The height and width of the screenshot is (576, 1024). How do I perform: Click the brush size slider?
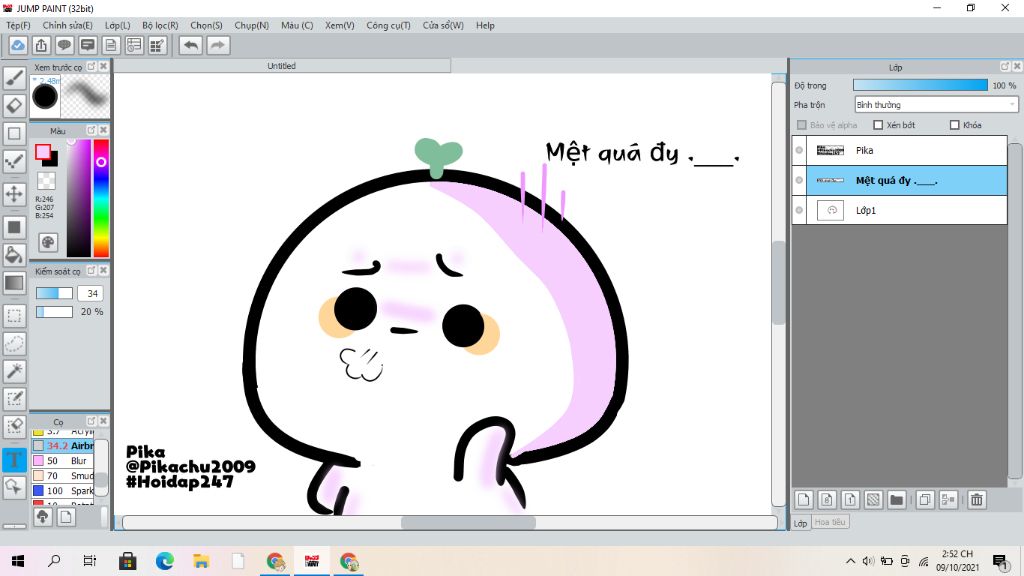(x=54, y=293)
